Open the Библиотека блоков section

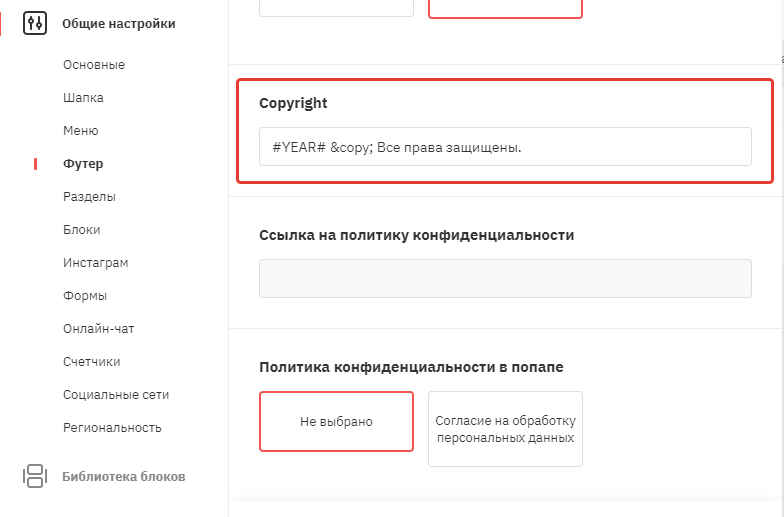pyautogui.click(x=123, y=476)
